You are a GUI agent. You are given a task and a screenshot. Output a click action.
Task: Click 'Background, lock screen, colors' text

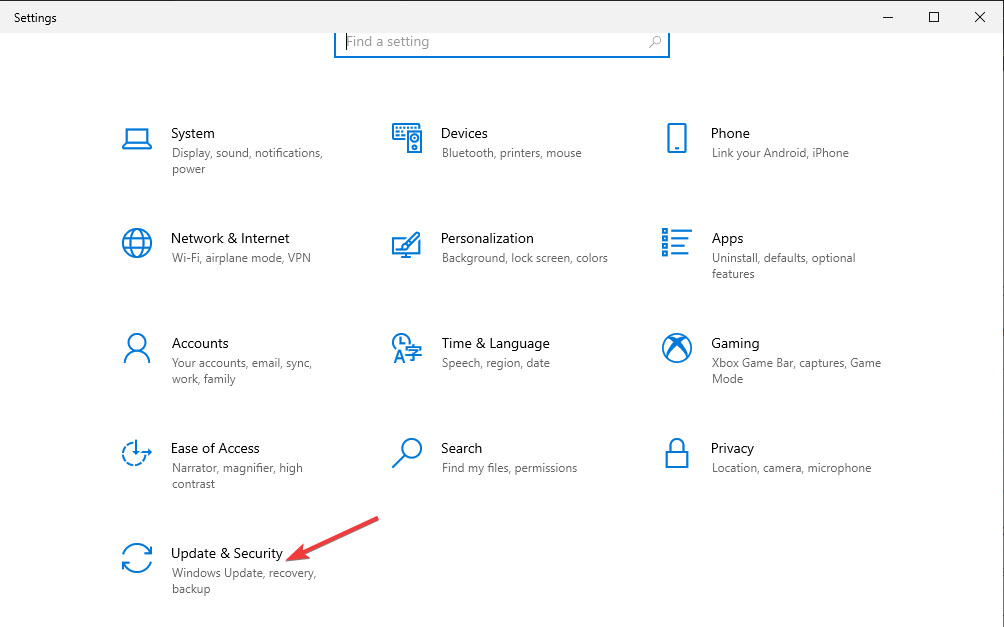point(524,258)
